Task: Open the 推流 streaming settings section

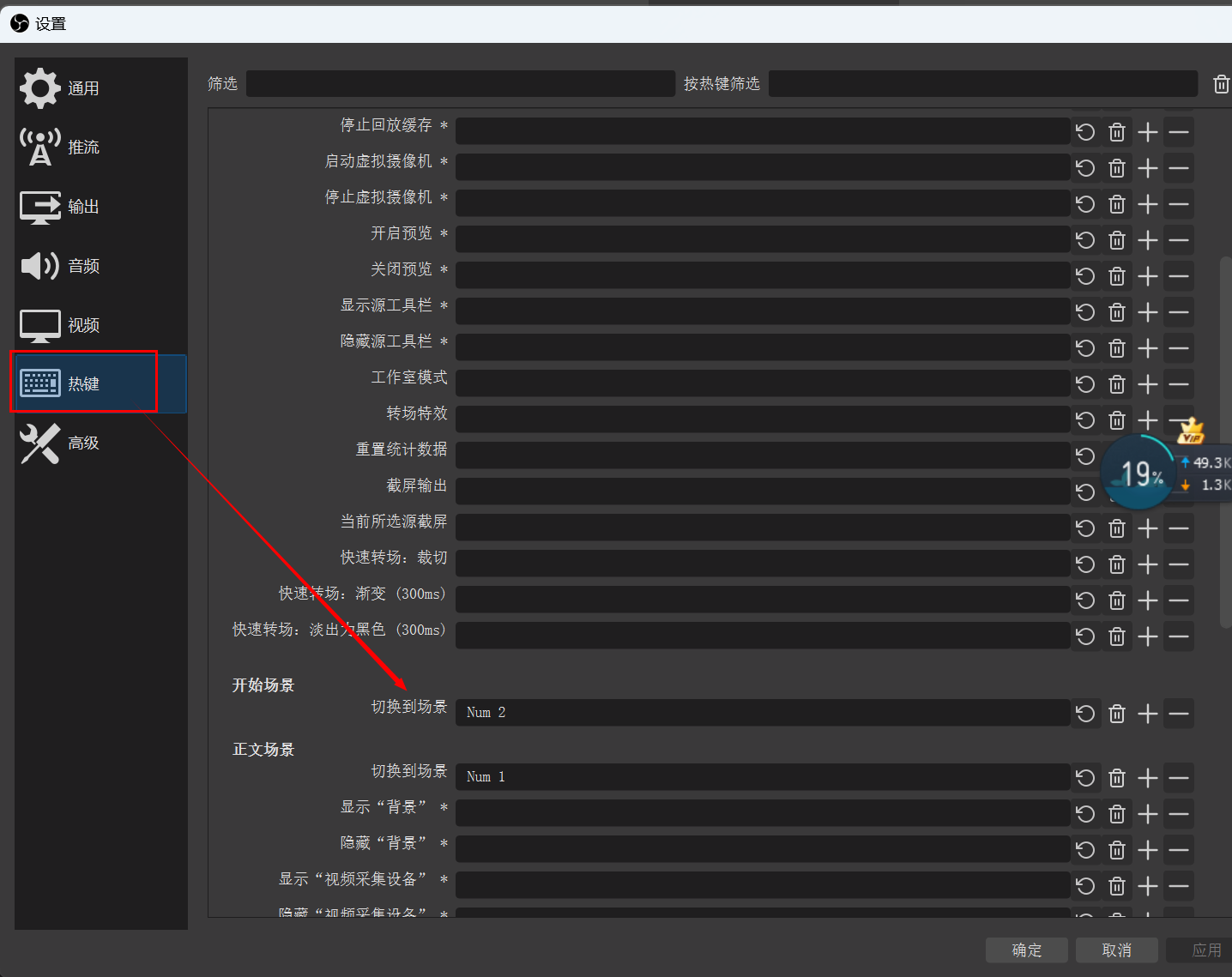Action: 101,148
